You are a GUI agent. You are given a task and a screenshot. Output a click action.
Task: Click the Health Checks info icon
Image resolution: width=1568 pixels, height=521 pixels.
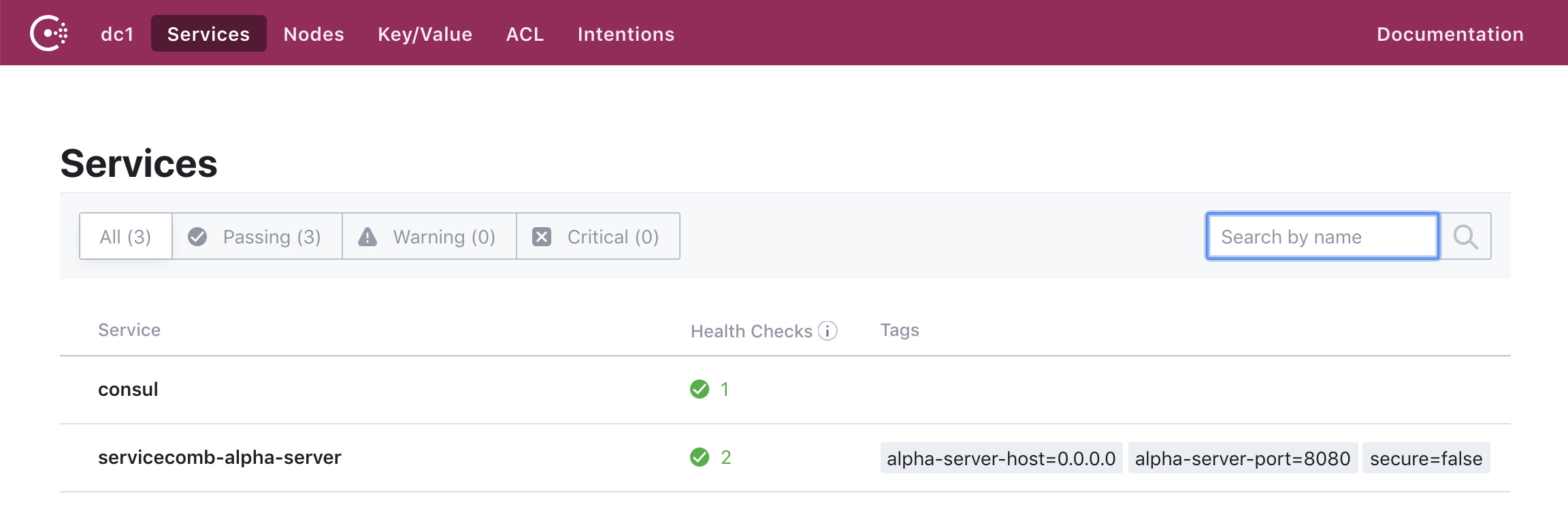[828, 331]
